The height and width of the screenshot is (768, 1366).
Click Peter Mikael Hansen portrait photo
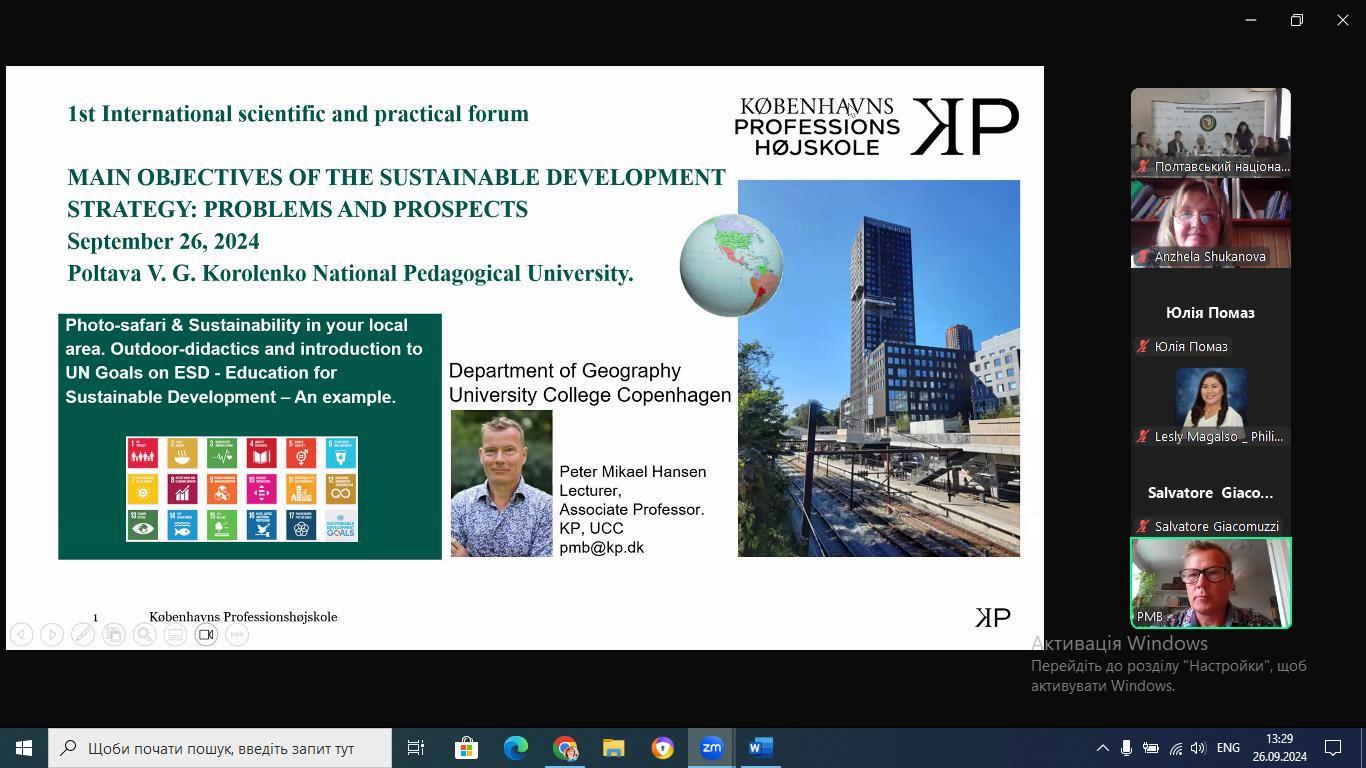[501, 483]
